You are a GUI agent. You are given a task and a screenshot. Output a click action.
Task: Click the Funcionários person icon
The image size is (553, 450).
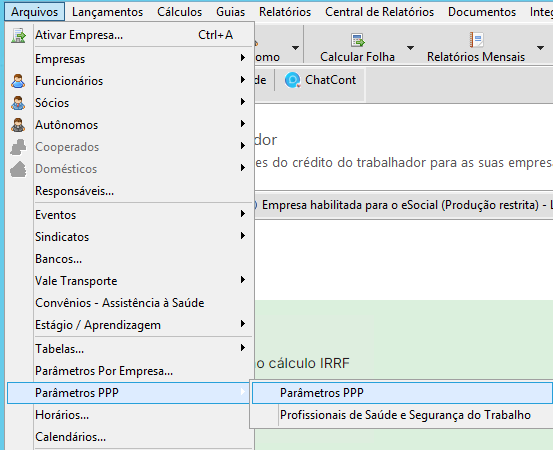click(18, 81)
